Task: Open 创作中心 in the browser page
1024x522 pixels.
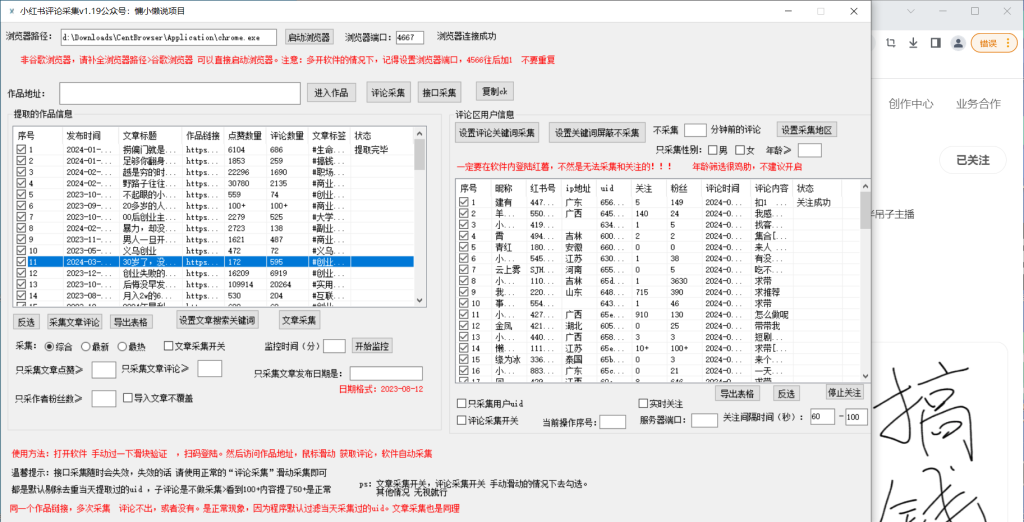Action: [x=910, y=104]
